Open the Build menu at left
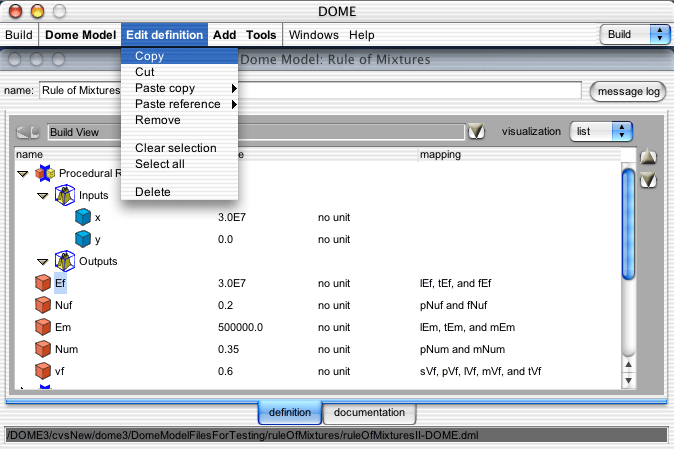 coord(19,35)
